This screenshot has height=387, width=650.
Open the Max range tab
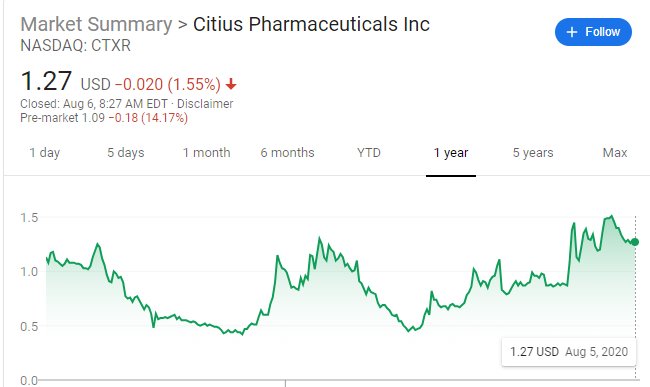coord(615,152)
